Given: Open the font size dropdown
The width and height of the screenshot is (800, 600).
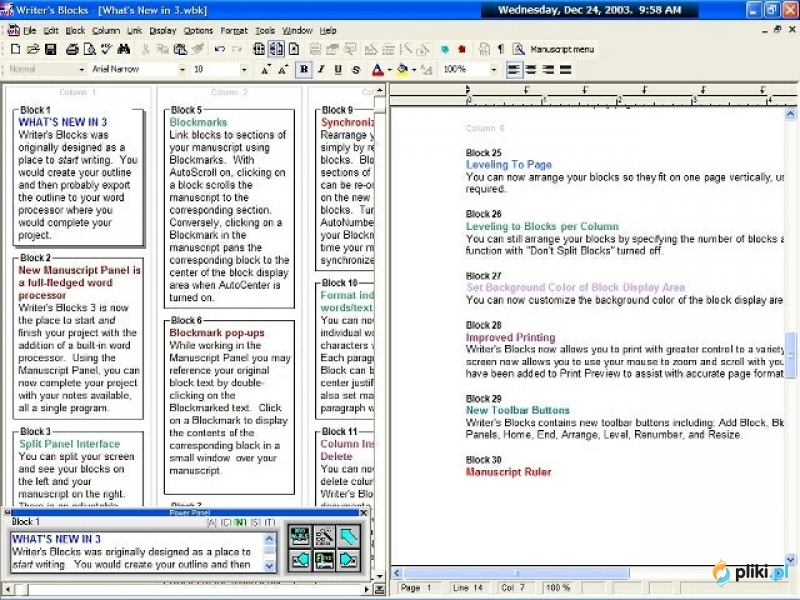Looking at the screenshot, I should pyautogui.click(x=244, y=69).
